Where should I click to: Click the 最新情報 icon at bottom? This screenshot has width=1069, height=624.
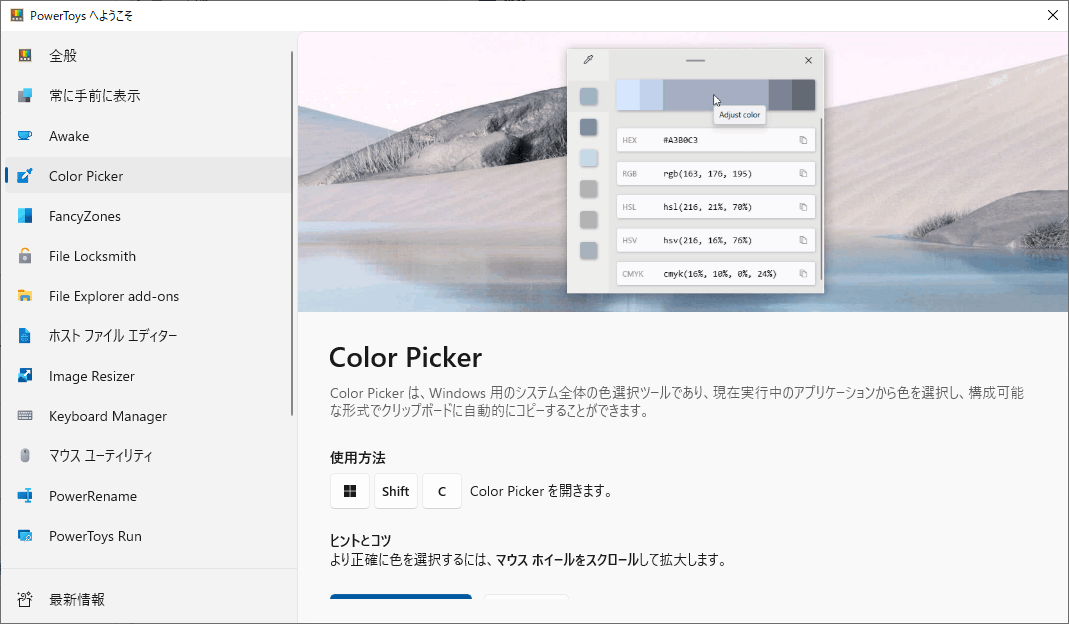(x=25, y=599)
